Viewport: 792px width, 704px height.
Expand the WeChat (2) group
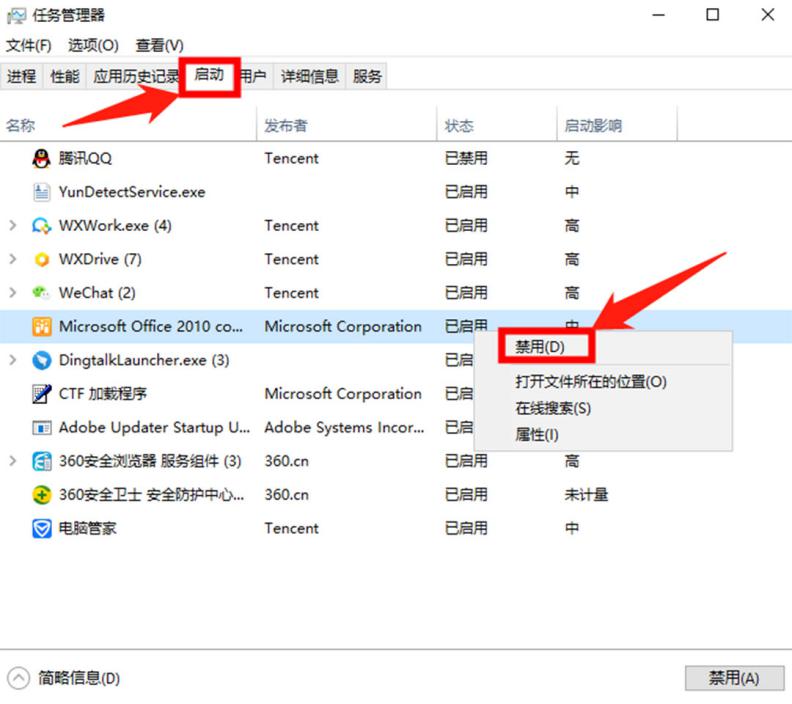click(13, 292)
